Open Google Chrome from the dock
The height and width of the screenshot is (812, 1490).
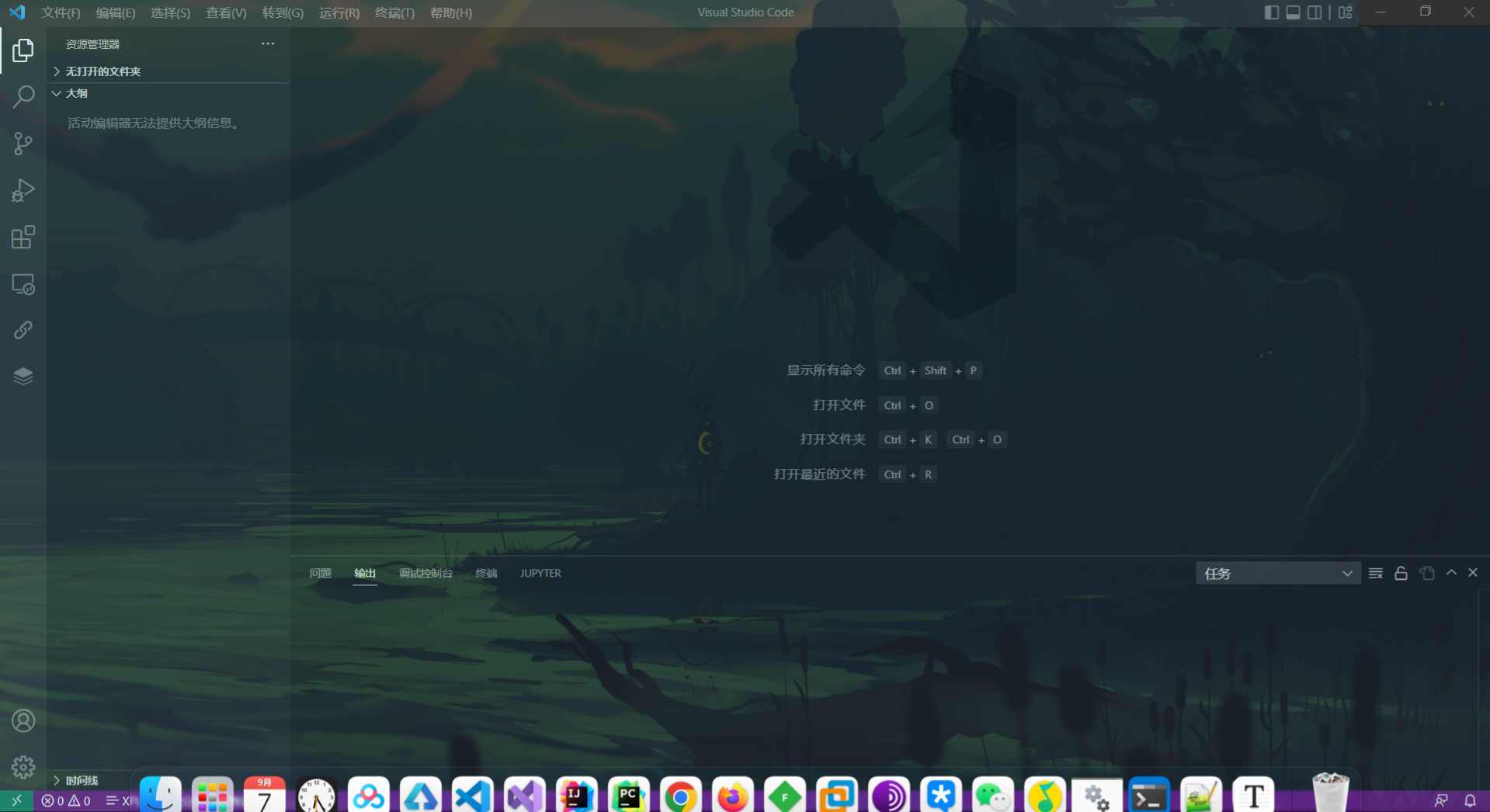tap(680, 796)
